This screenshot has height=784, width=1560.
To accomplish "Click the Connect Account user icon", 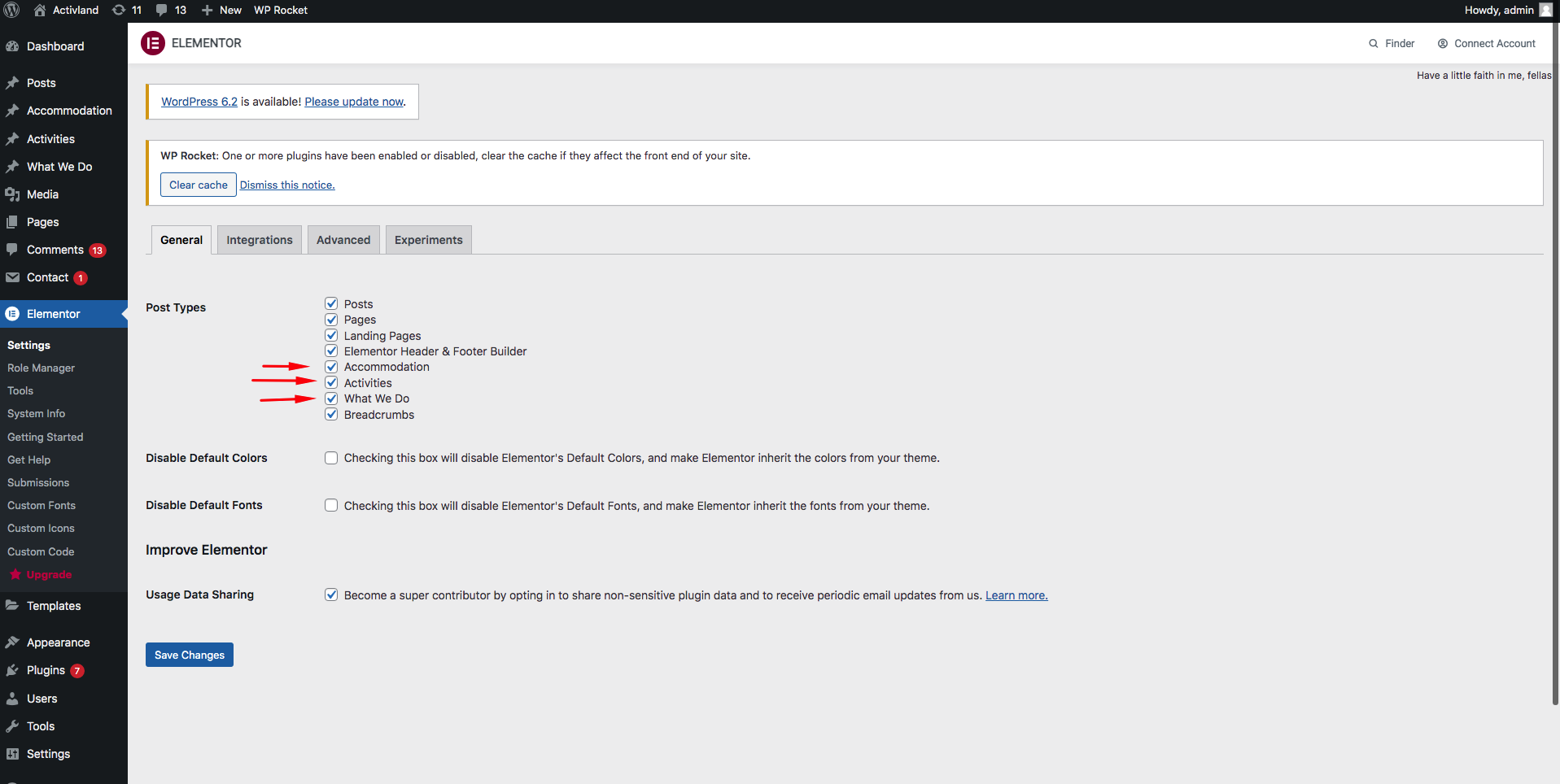I will tap(1443, 43).
